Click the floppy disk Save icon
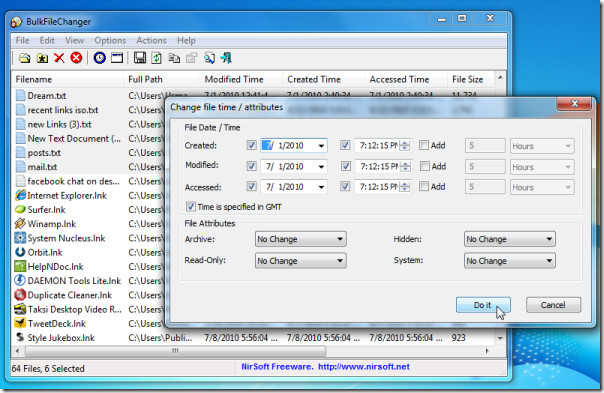Viewport: 604px width, 393px height. coord(139,58)
